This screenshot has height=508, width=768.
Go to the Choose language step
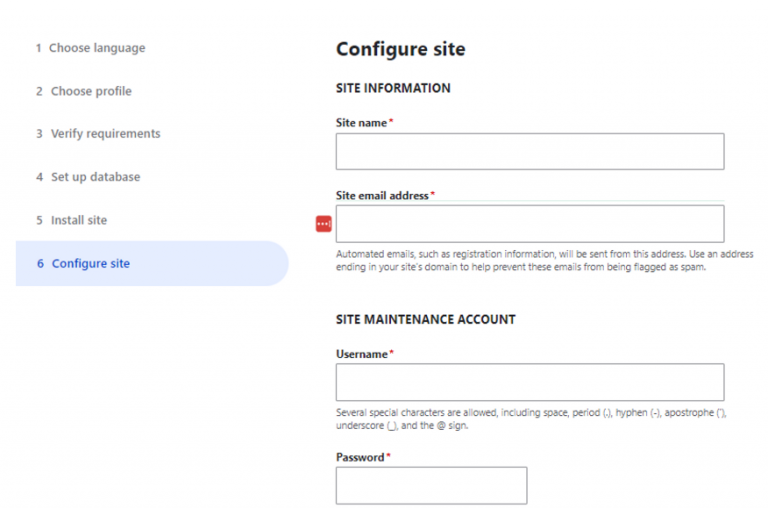(97, 48)
